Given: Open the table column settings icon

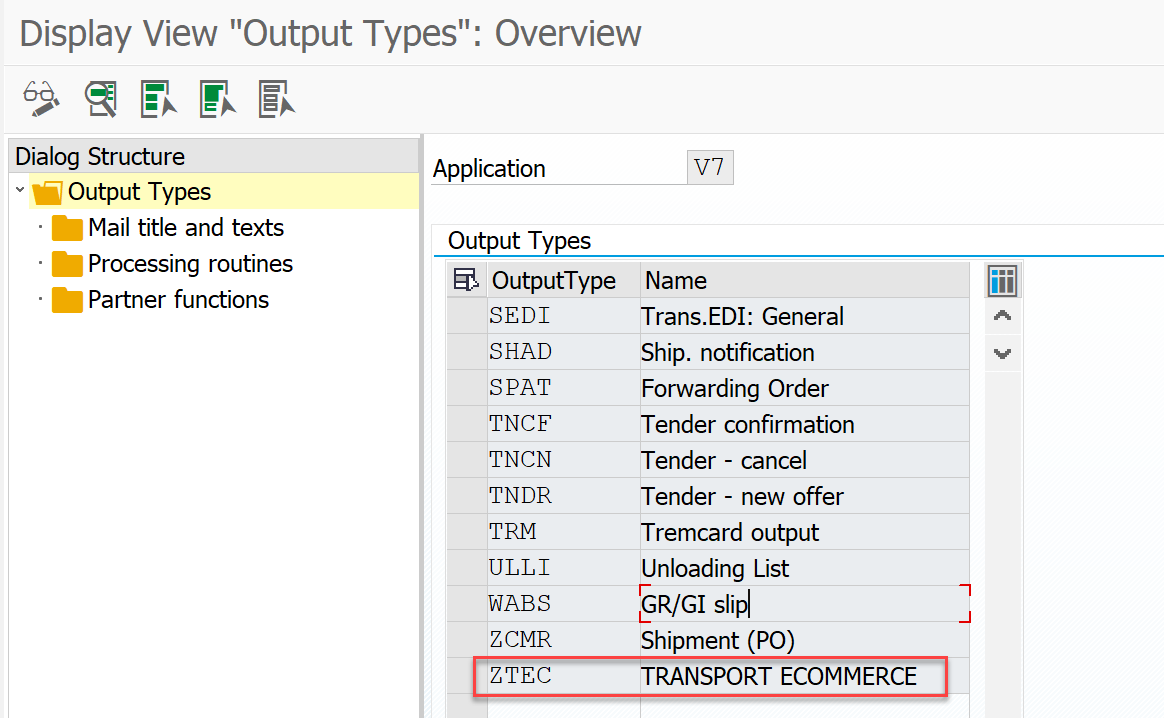Looking at the screenshot, I should (1002, 281).
